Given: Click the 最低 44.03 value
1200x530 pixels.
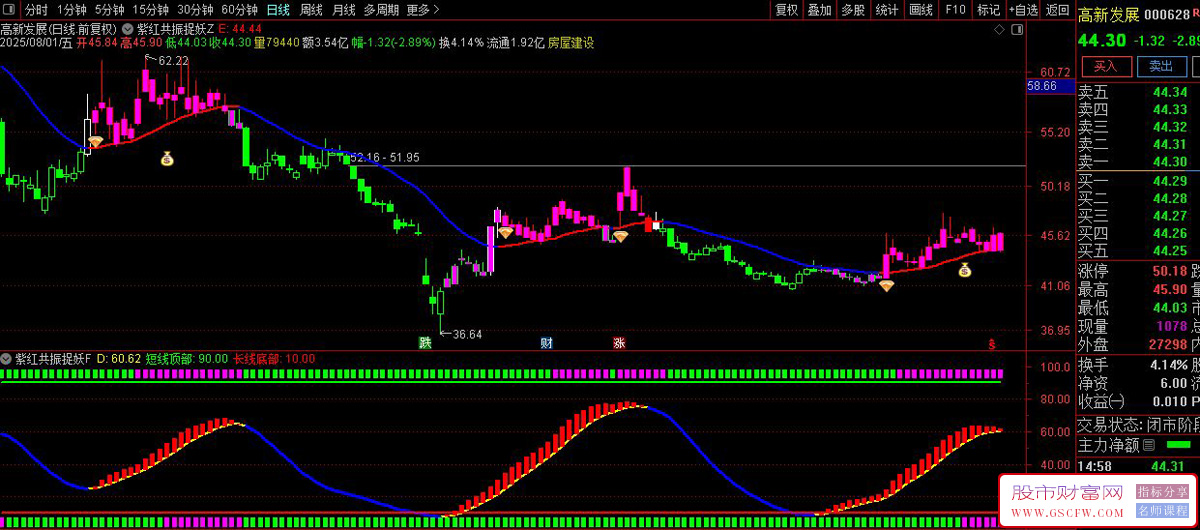Looking at the screenshot, I should (x=1170, y=308).
